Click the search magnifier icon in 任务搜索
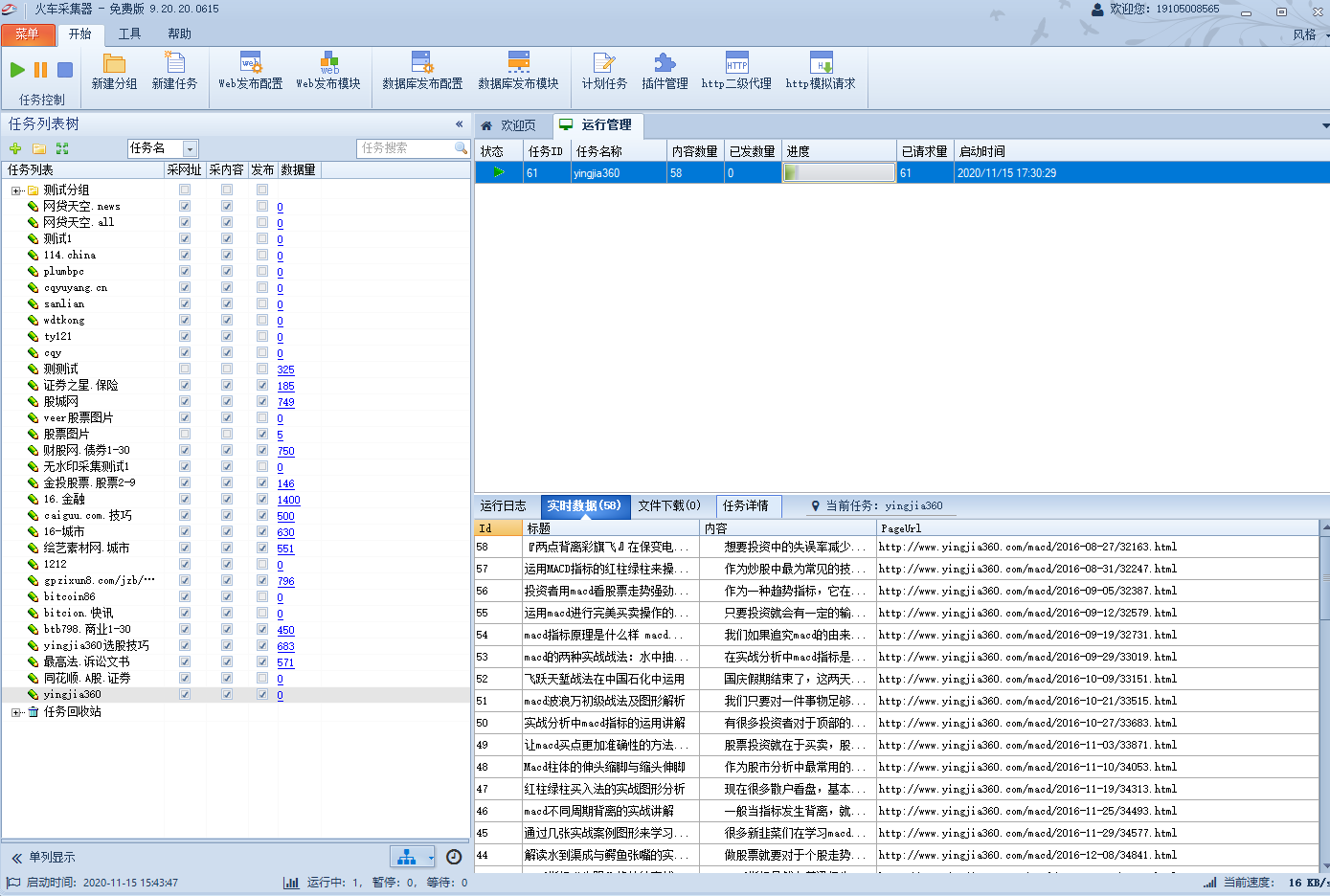This screenshot has width=1330, height=896. [x=461, y=148]
